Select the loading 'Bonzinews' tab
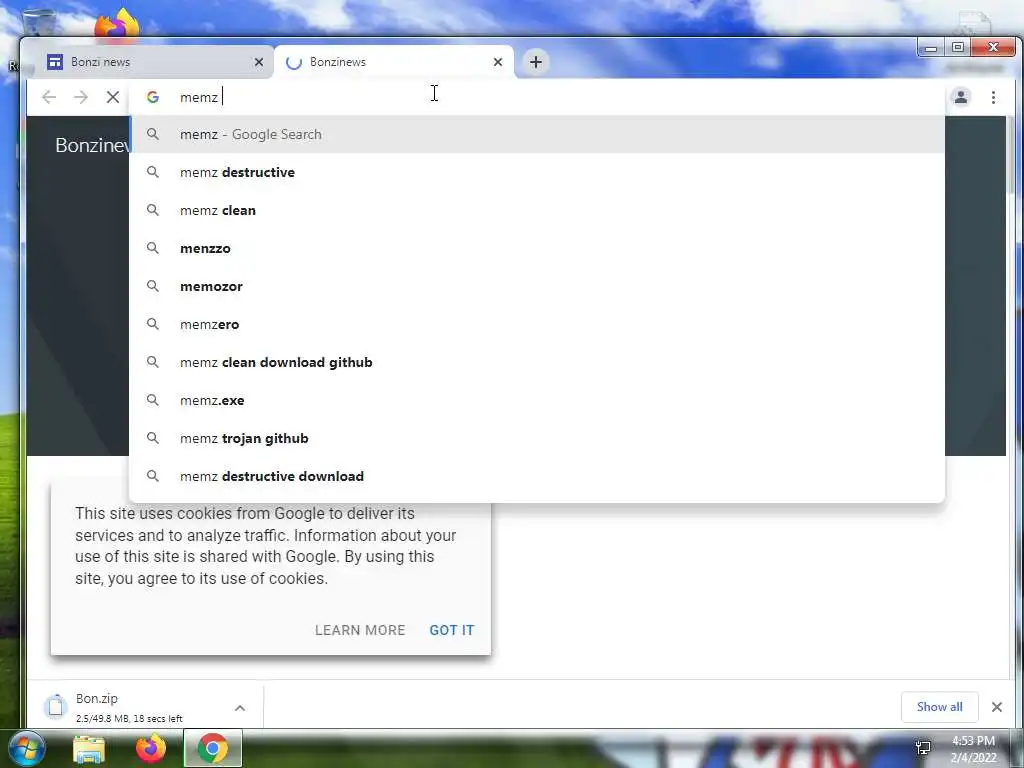Image resolution: width=1024 pixels, height=768 pixels. pyautogui.click(x=392, y=62)
